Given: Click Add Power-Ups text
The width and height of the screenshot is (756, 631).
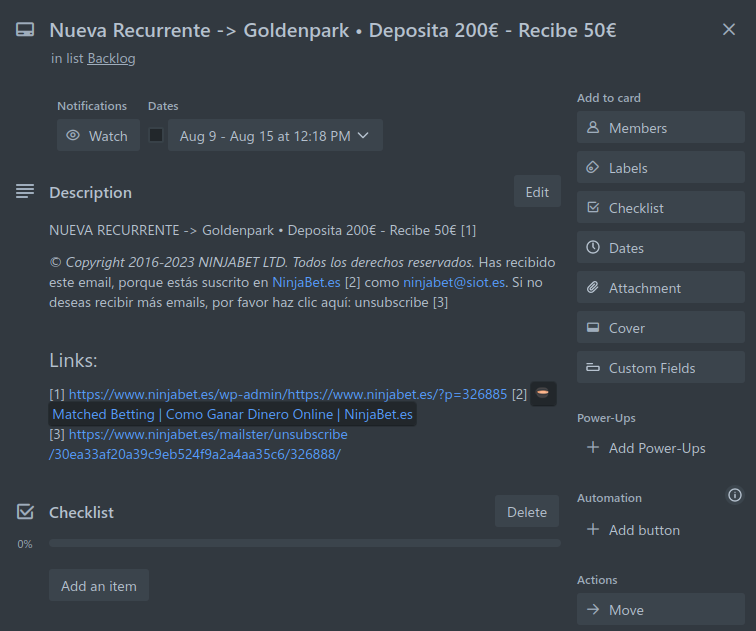Looking at the screenshot, I should pos(657,448).
